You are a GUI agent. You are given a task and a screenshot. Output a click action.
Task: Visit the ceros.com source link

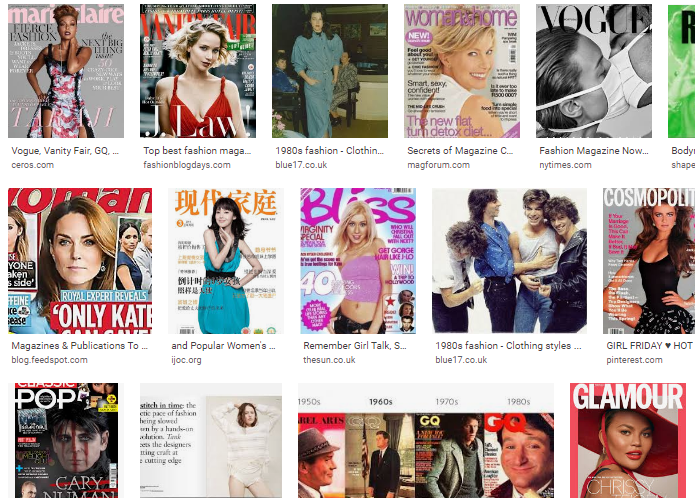point(32,165)
